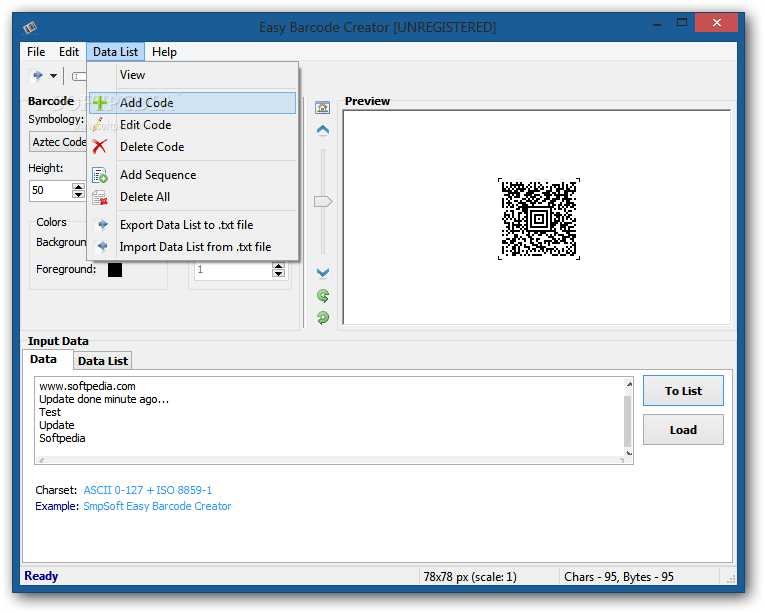Image resolution: width=765 pixels, height=613 pixels.
Task: Click the text area vertical scrollbar
Action: coord(629,418)
